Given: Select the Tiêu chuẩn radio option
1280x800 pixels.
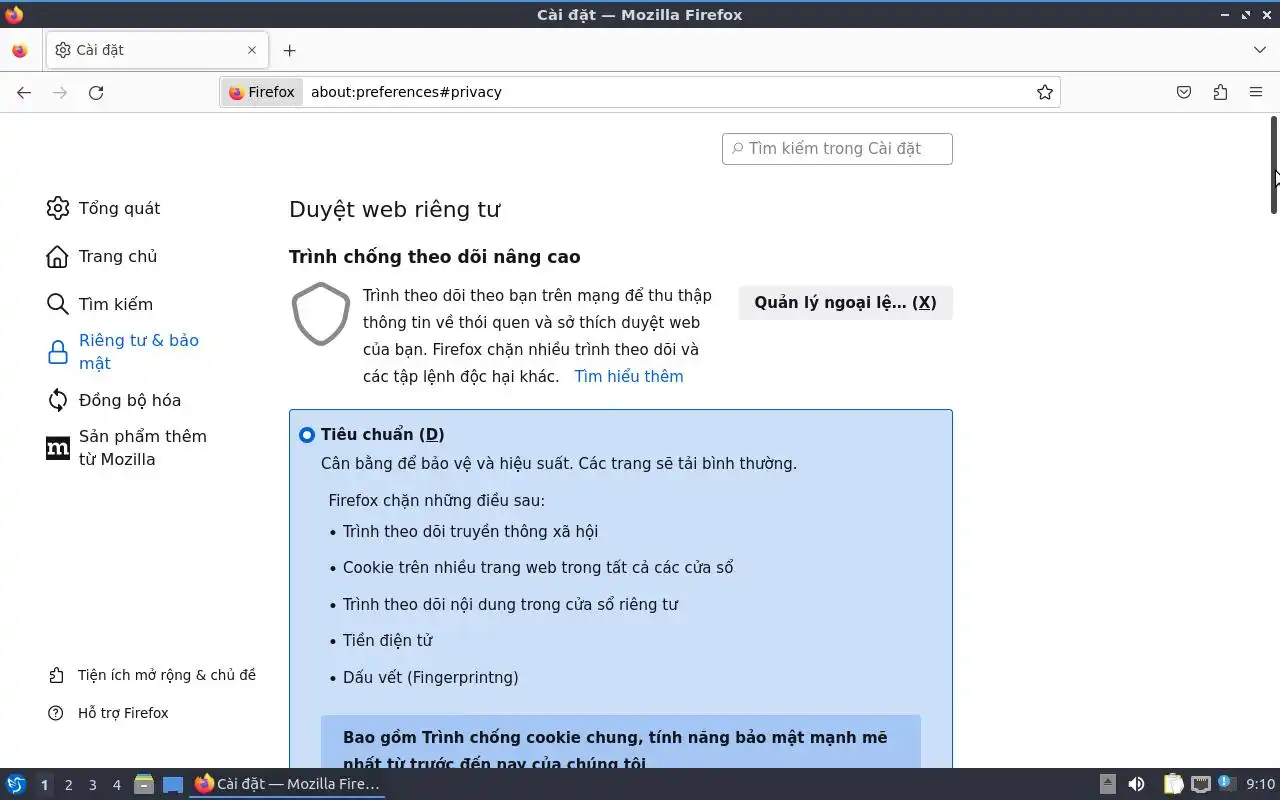Looking at the screenshot, I should pyautogui.click(x=307, y=435).
